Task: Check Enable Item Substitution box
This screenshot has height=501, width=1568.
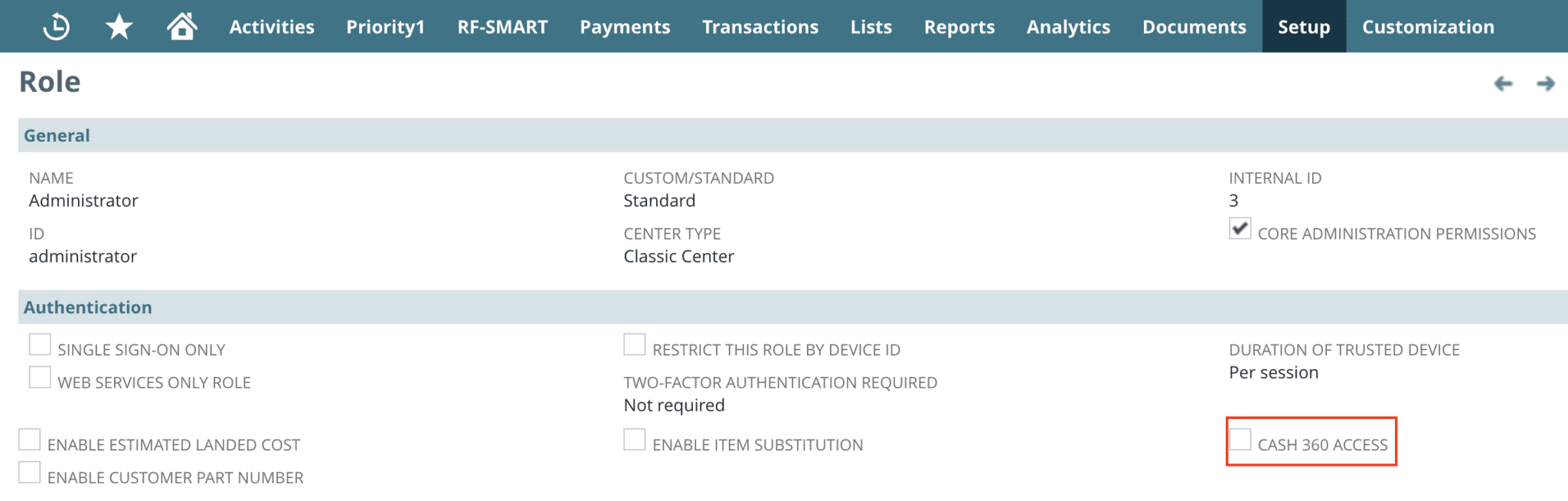Action: click(635, 440)
